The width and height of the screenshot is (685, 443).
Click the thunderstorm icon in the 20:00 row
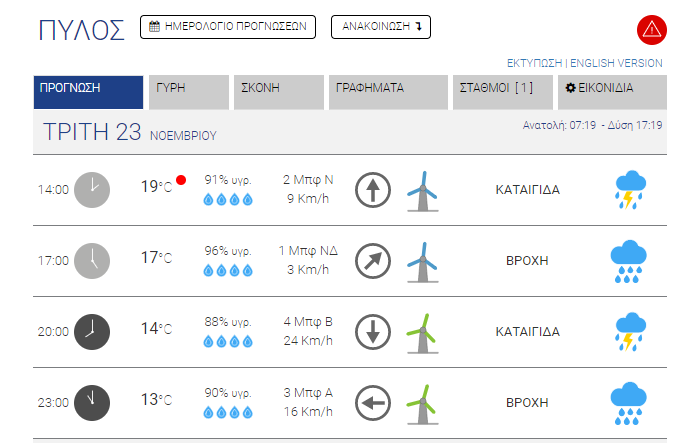630,332
